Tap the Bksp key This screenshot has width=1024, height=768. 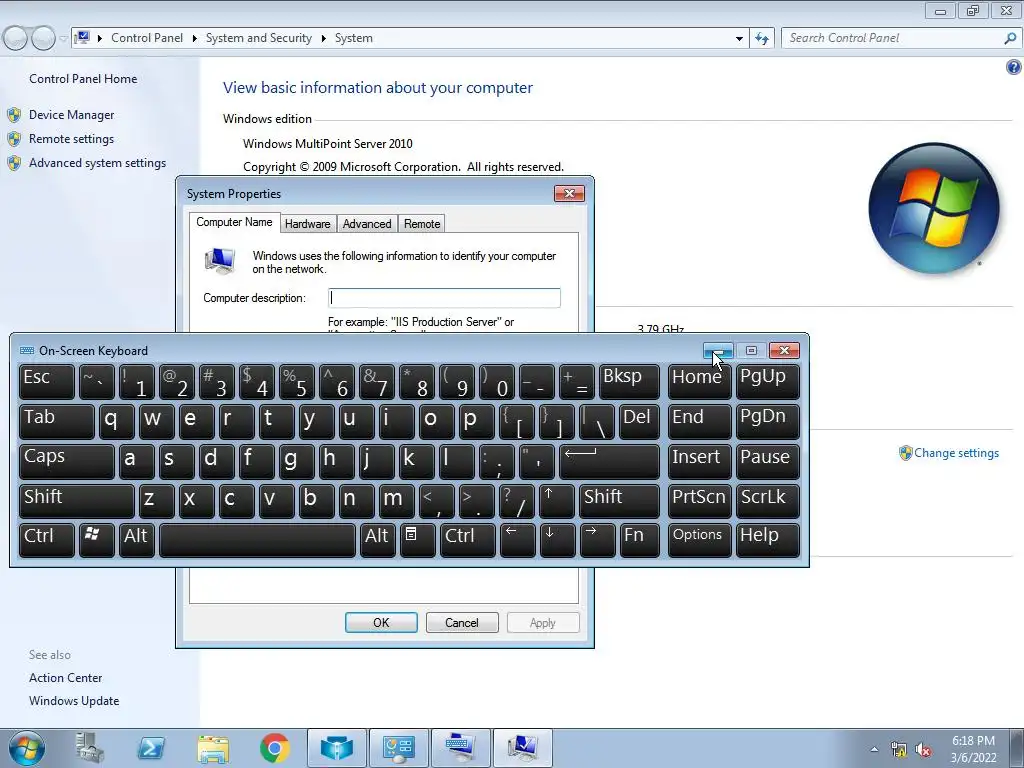tap(630, 382)
